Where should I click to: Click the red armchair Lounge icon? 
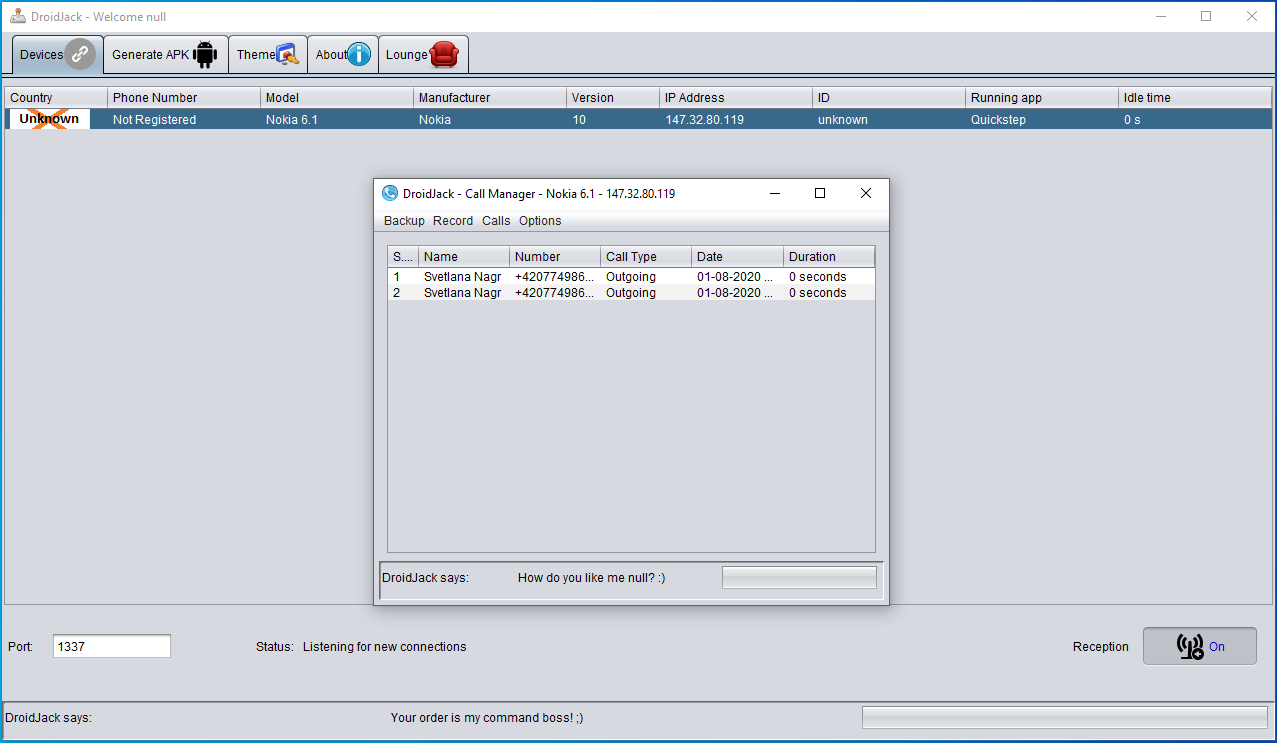click(444, 55)
